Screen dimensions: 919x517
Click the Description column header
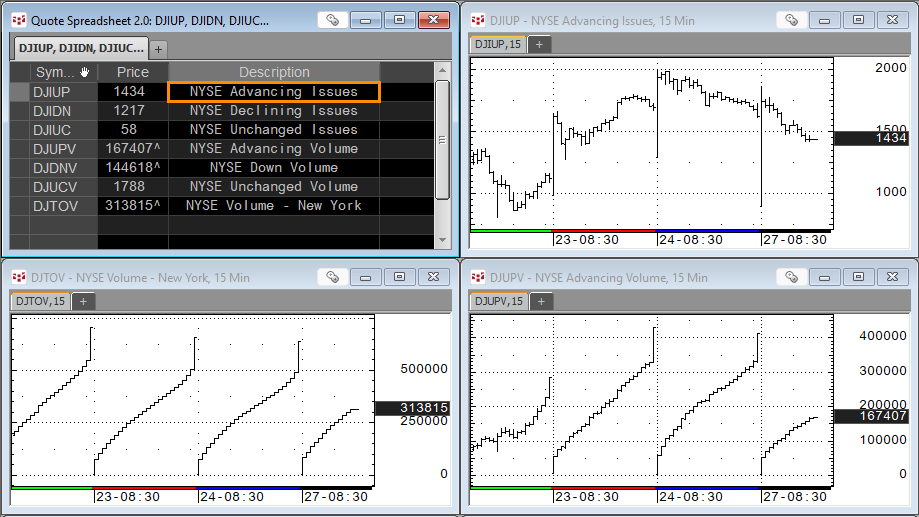(x=274, y=72)
